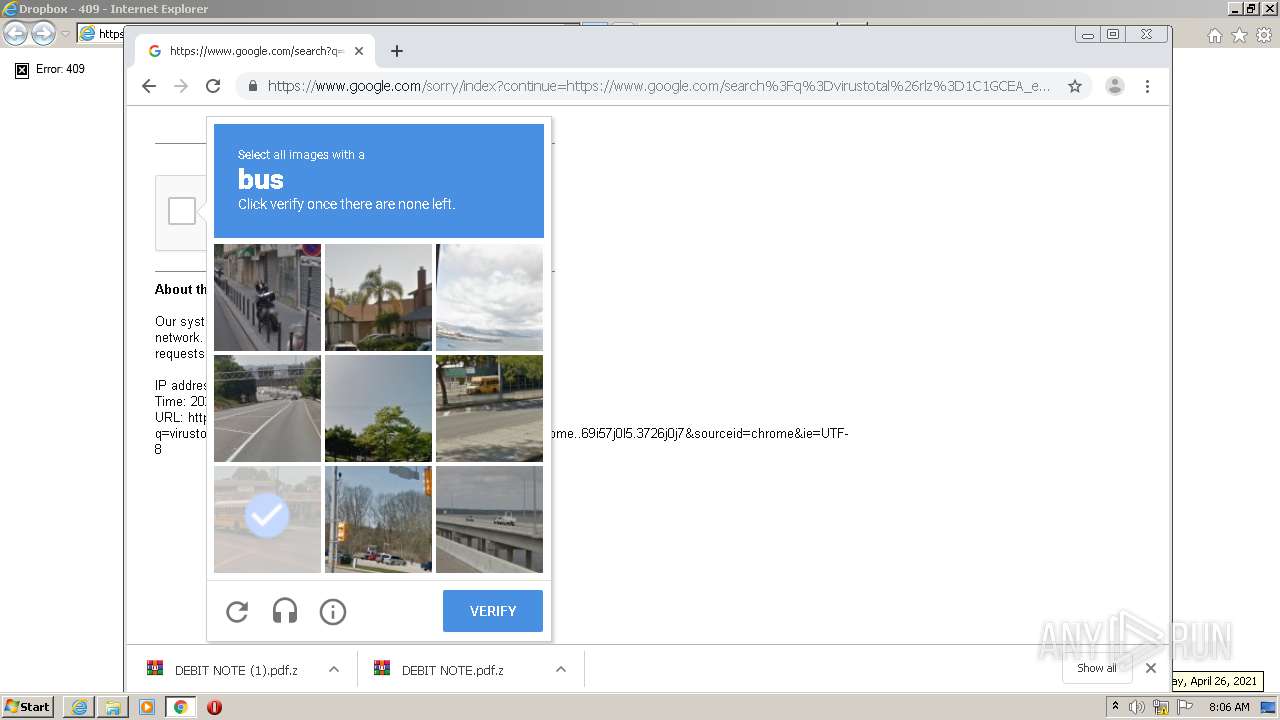Open the volume speaker tray icon

tap(1136, 707)
